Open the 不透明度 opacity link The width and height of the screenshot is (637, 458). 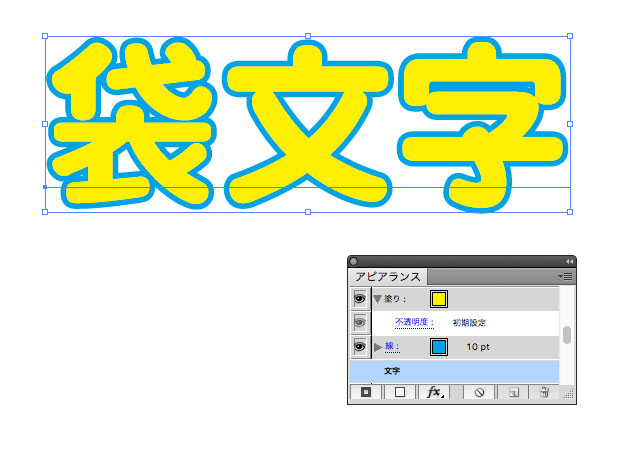coord(414,323)
